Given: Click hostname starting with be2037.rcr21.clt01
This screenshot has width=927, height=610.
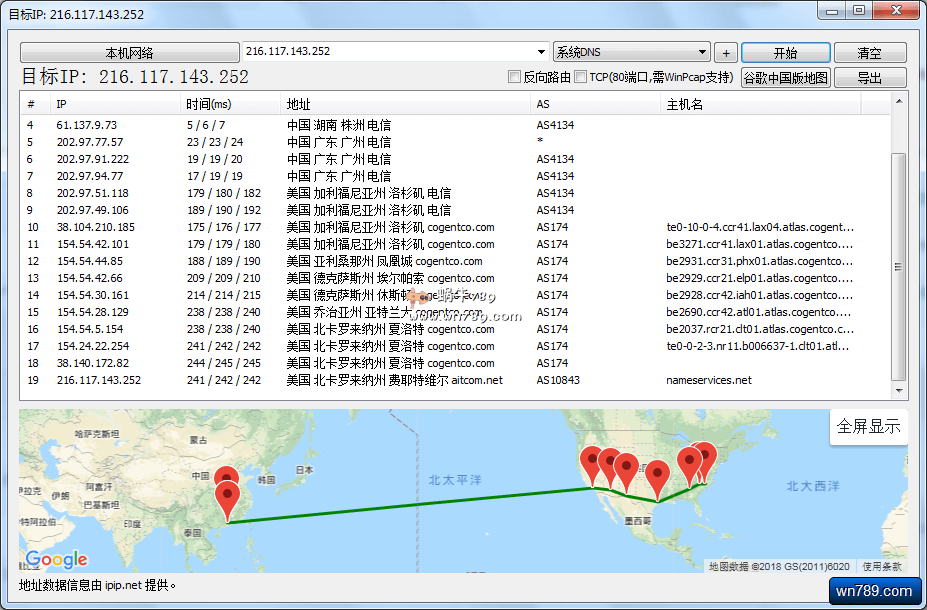Looking at the screenshot, I should (x=760, y=329).
